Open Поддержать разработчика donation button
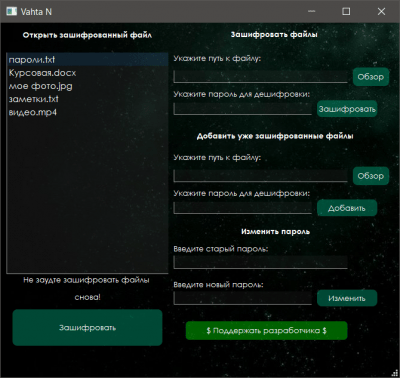The height and width of the screenshot is (378, 400). click(x=266, y=331)
